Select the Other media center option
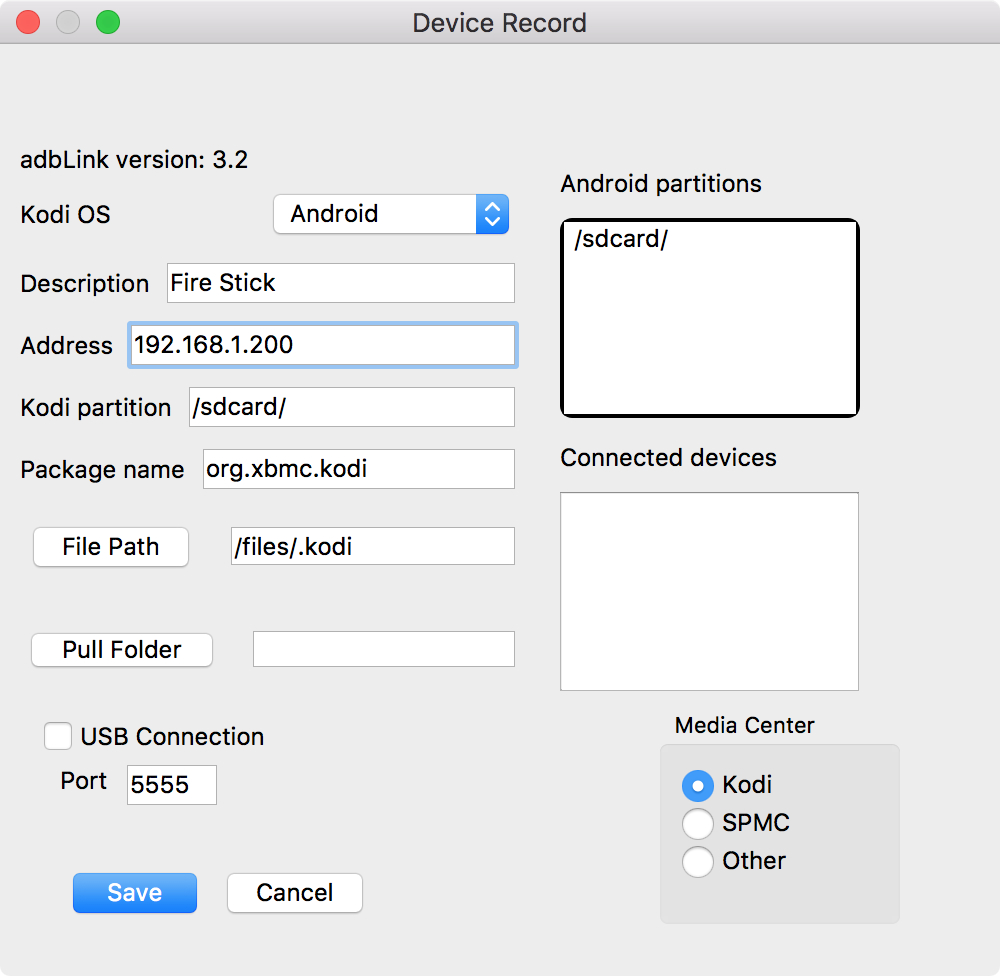1000x976 pixels. point(698,862)
